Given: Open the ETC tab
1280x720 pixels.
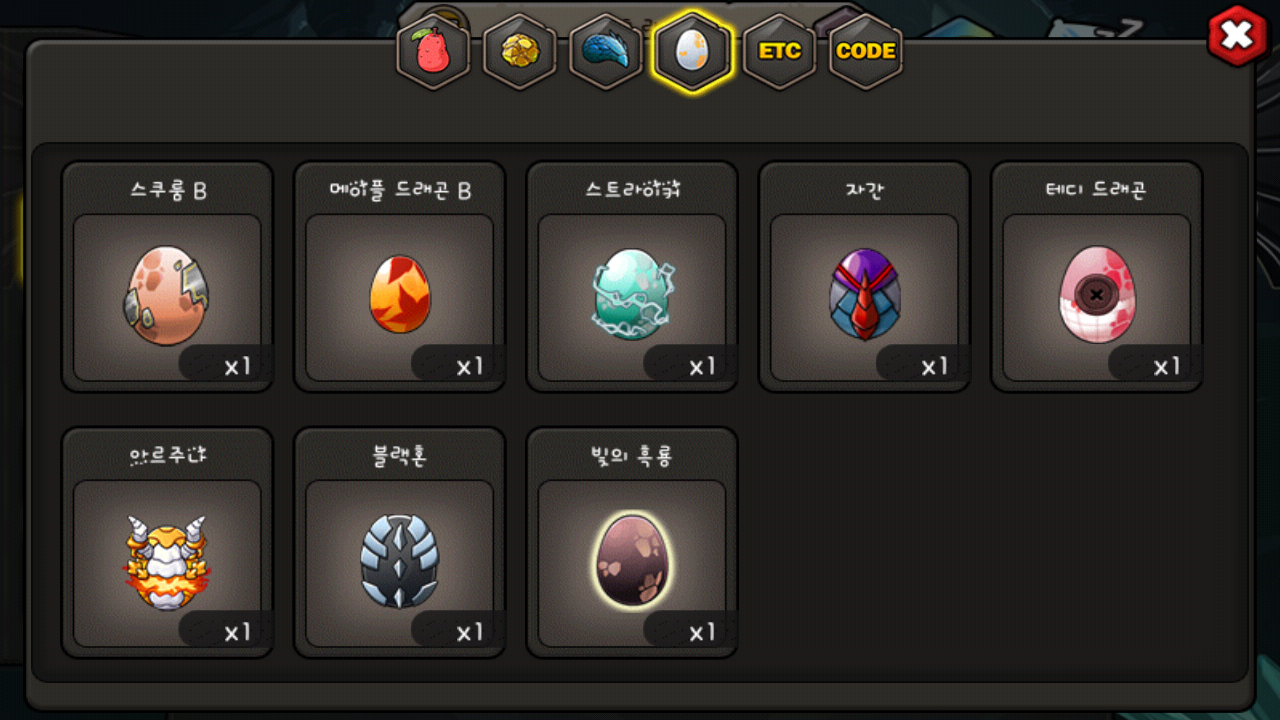Looking at the screenshot, I should 779,51.
